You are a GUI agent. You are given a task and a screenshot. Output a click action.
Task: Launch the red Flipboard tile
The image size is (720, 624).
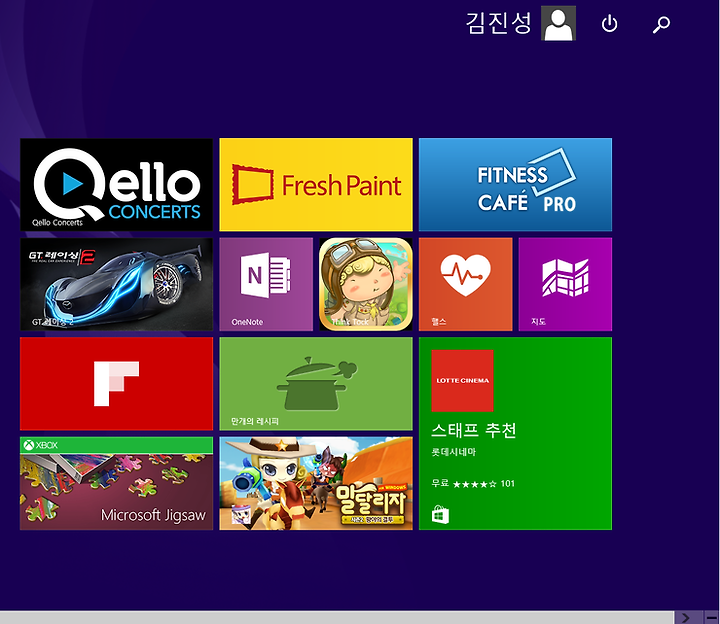[116, 384]
